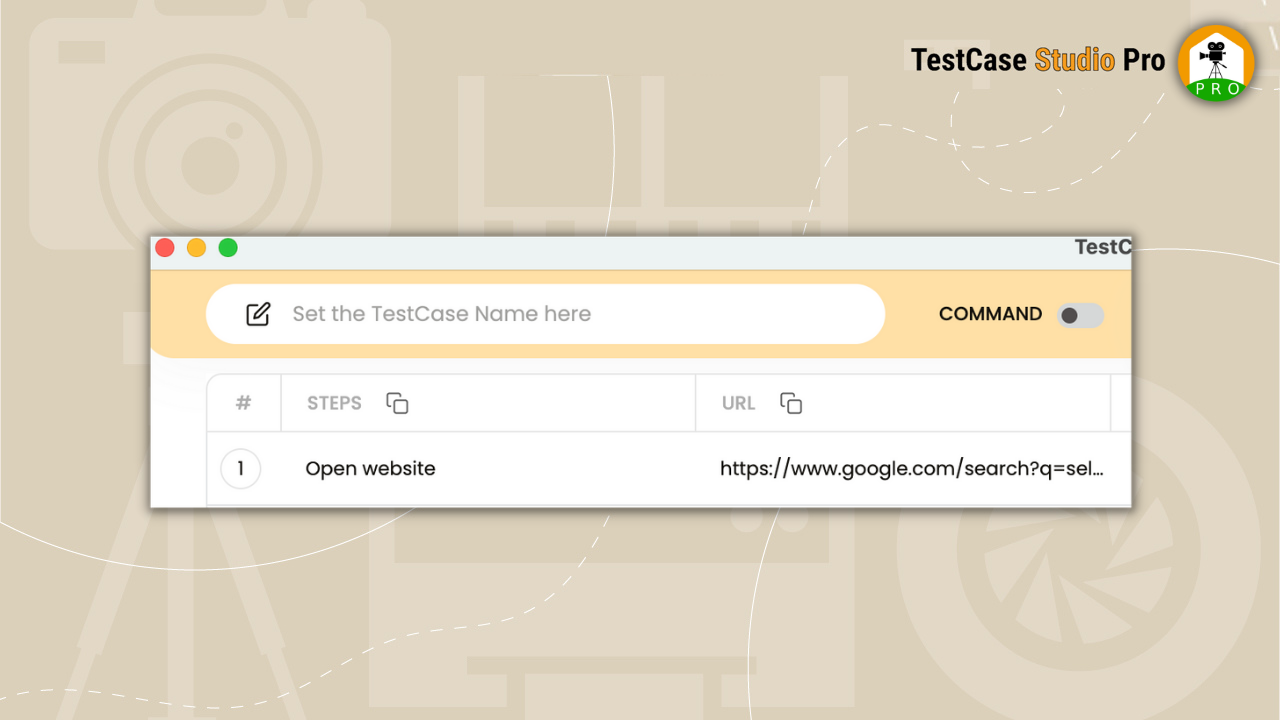
Task: Click the step number 1 badge
Action: point(240,468)
